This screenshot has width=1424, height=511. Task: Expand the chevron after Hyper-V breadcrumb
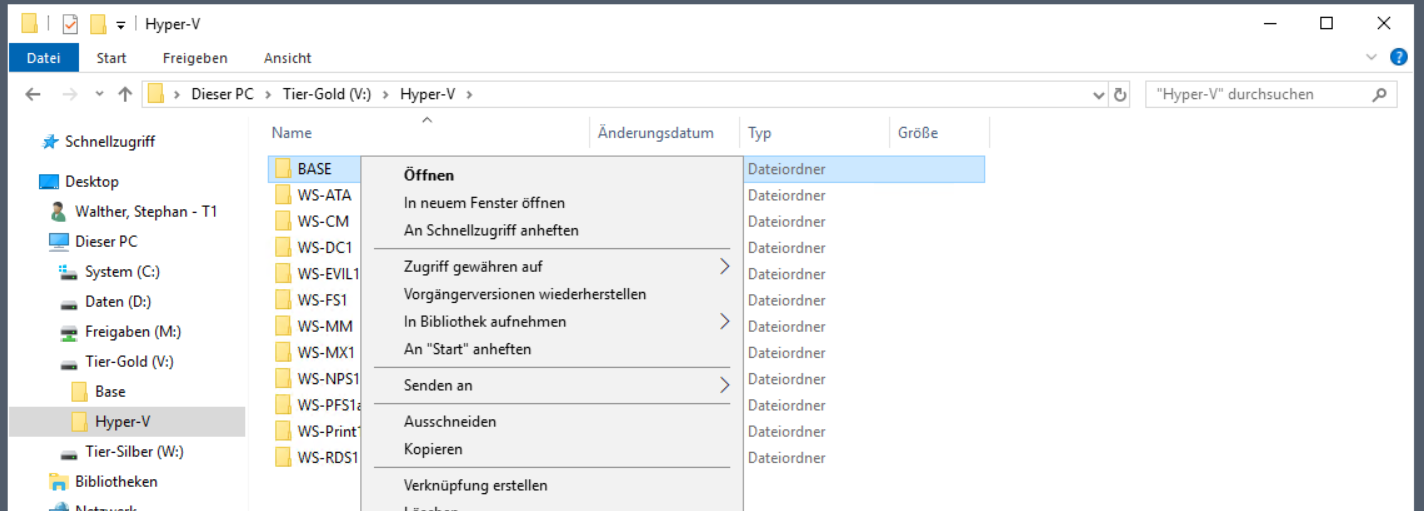[x=469, y=94]
